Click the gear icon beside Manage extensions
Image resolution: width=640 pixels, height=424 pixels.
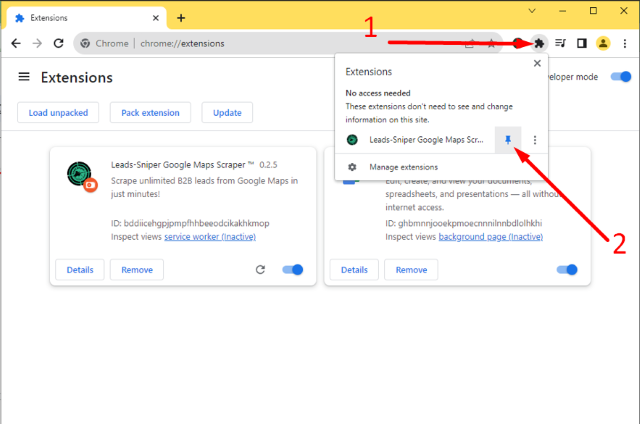352,167
